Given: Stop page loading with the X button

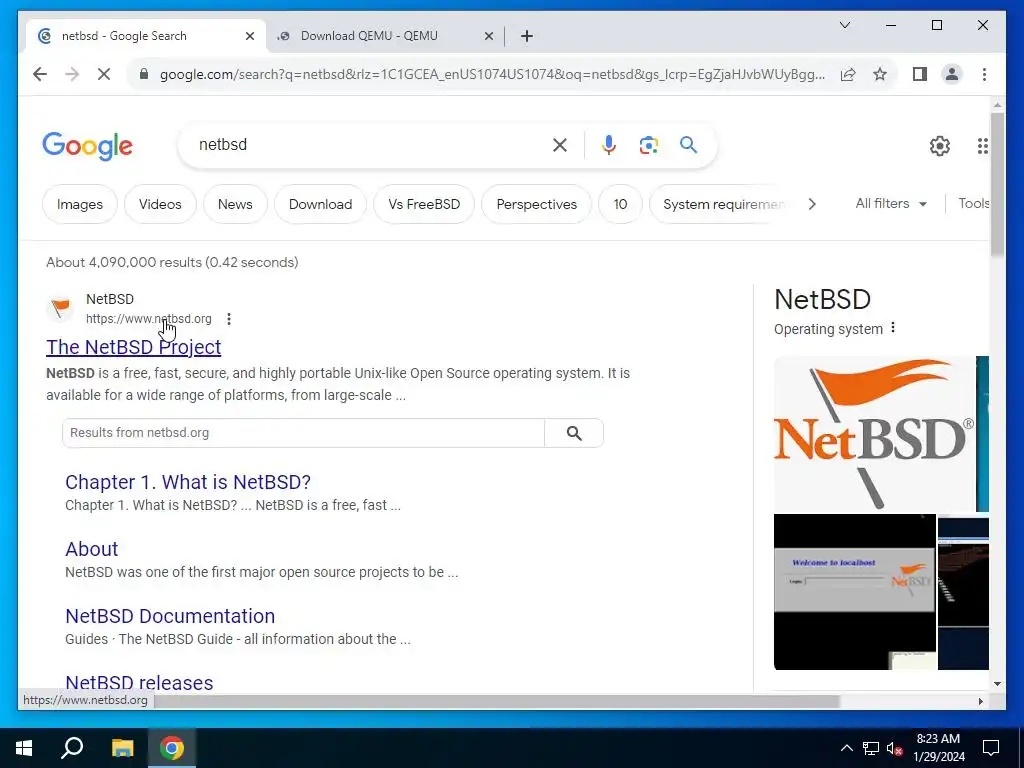Looking at the screenshot, I should pyautogui.click(x=104, y=74).
